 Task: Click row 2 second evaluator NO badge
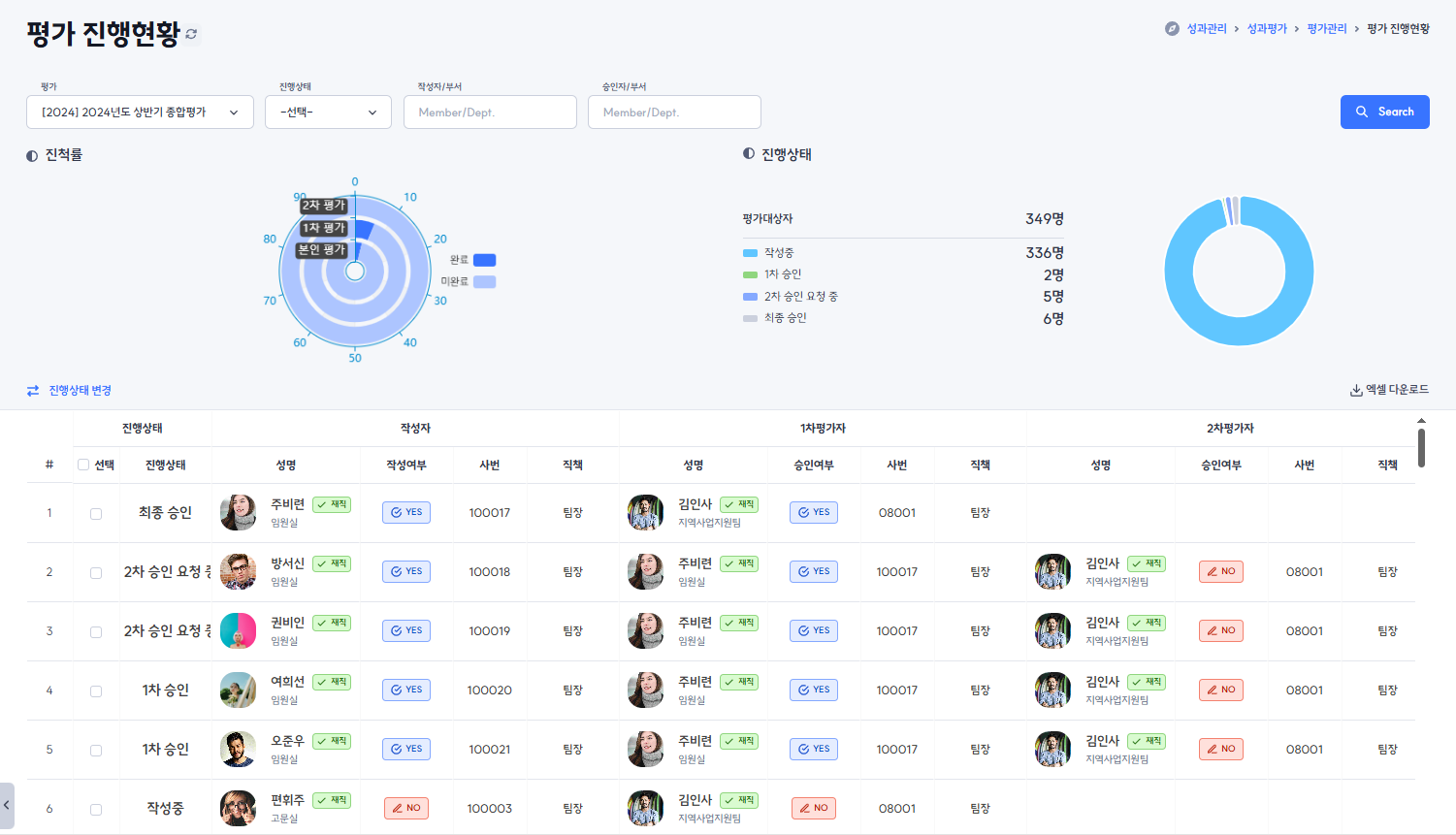[1220, 572]
